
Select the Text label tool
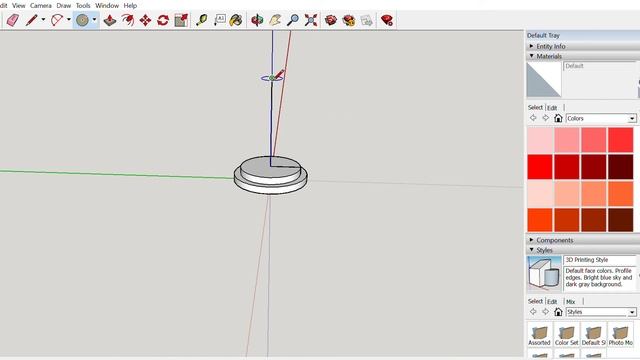pos(220,20)
